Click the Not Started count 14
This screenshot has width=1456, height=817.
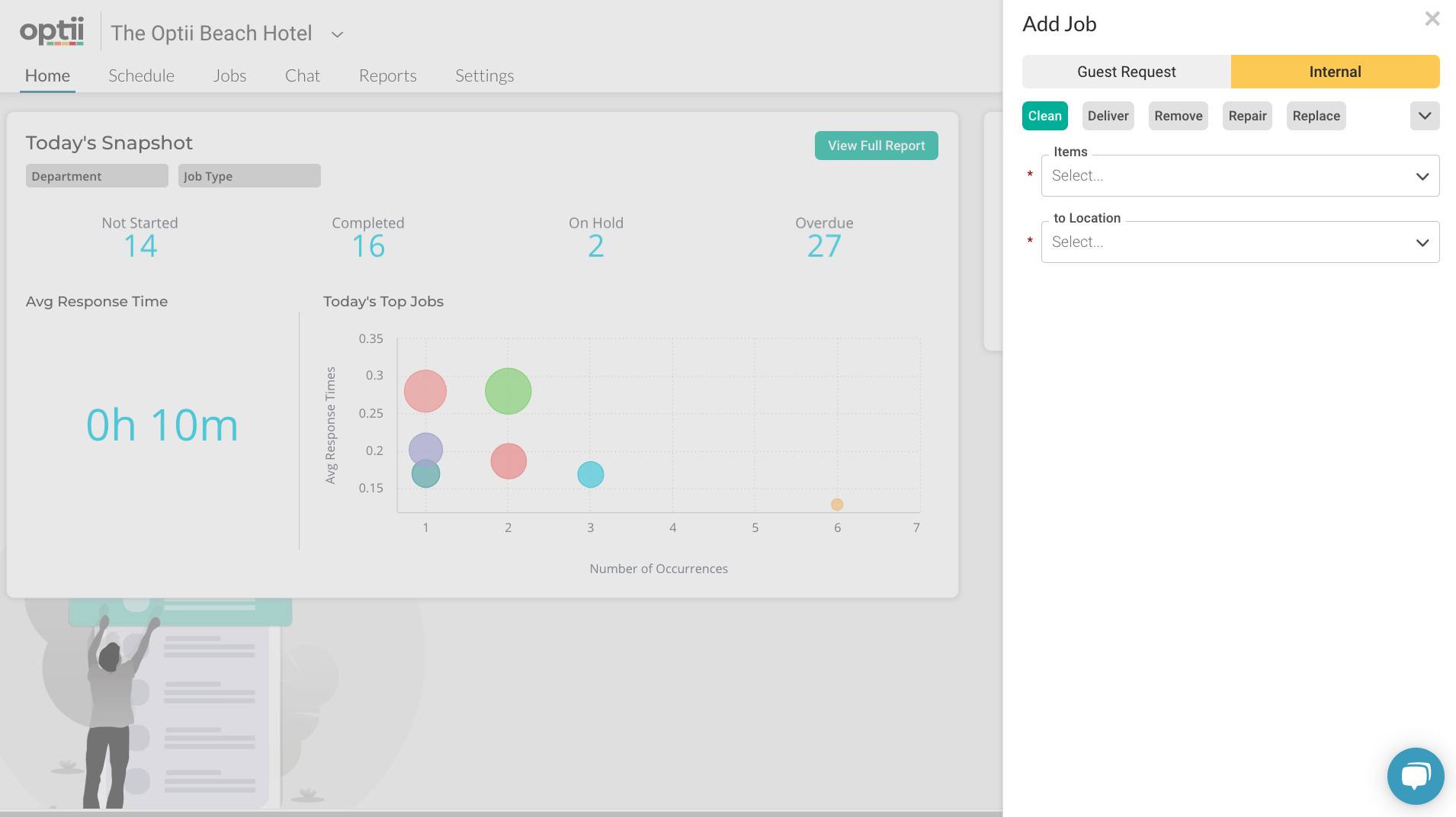[140, 246]
